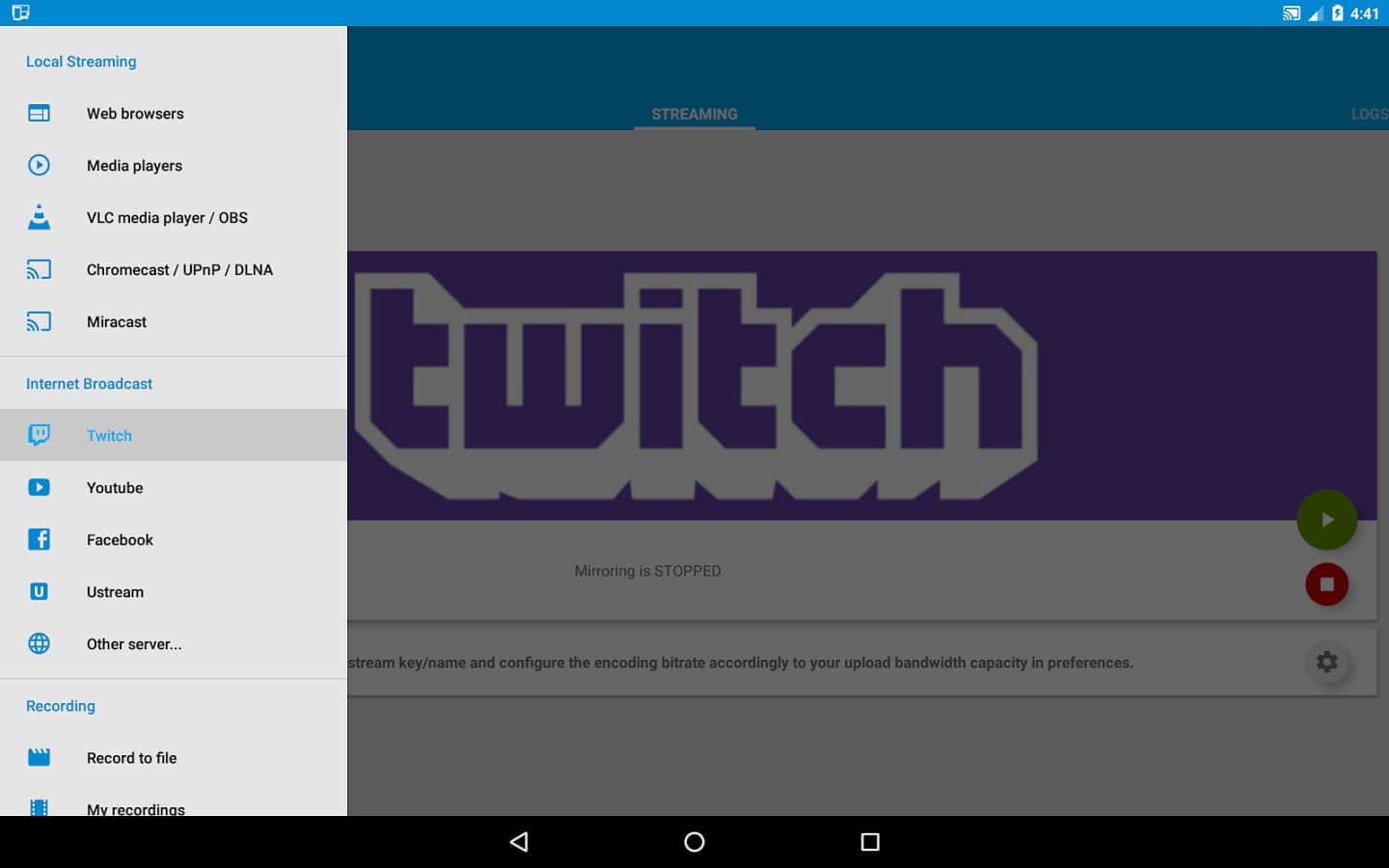Screen dimensions: 1389x868
Task: Open the Youtube menu entry
Action: (x=115, y=488)
